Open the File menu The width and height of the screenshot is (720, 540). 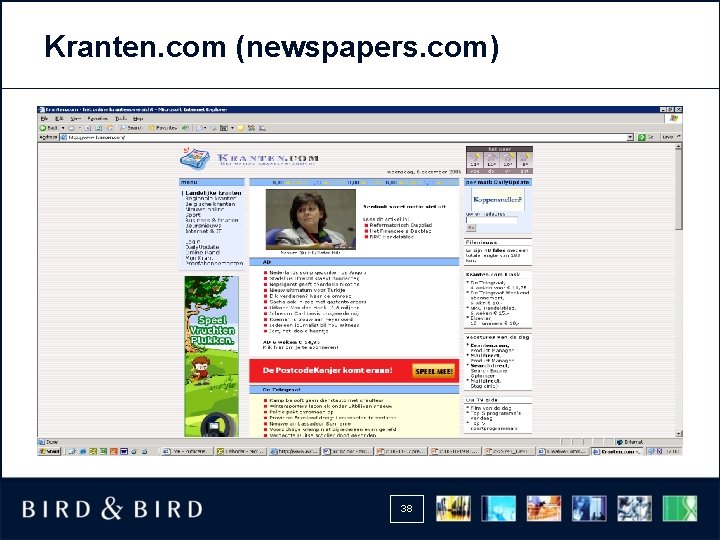click(x=44, y=118)
